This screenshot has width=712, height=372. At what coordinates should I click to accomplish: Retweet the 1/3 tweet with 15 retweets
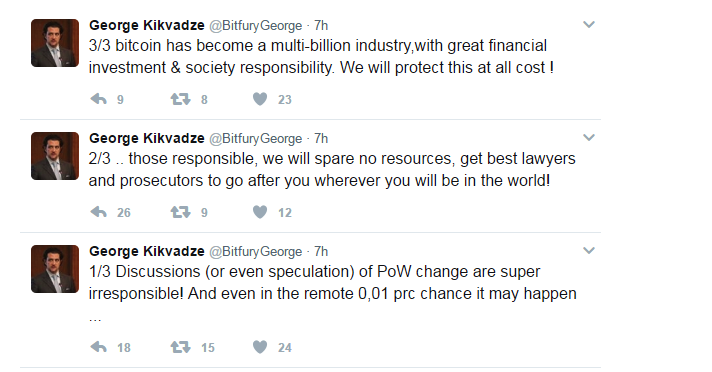point(180,347)
